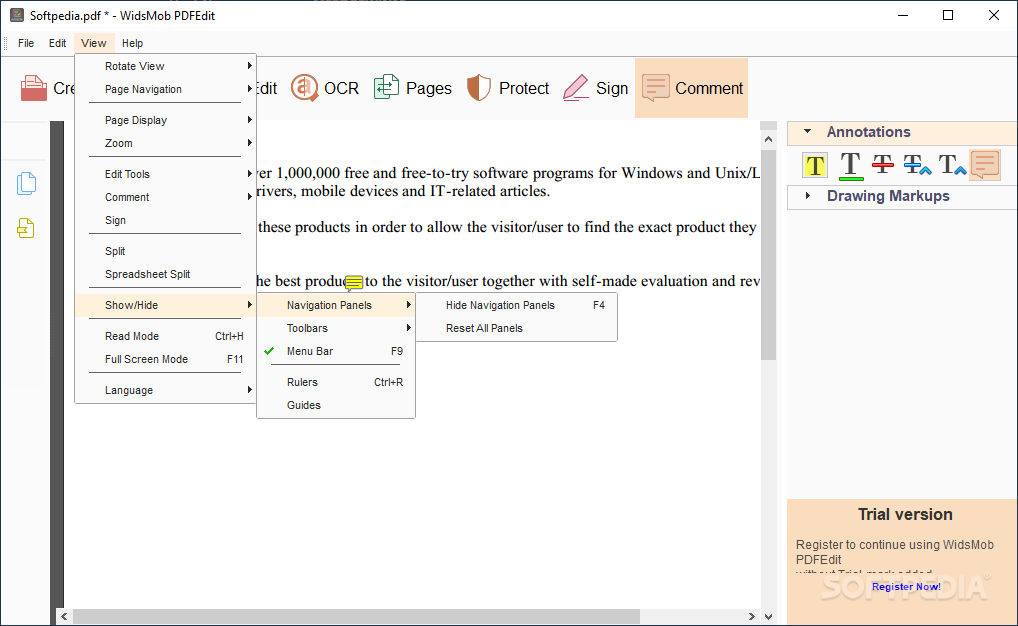Expand the Page Navigation submenu
Image resolution: width=1018 pixels, height=626 pixels.
point(166,89)
